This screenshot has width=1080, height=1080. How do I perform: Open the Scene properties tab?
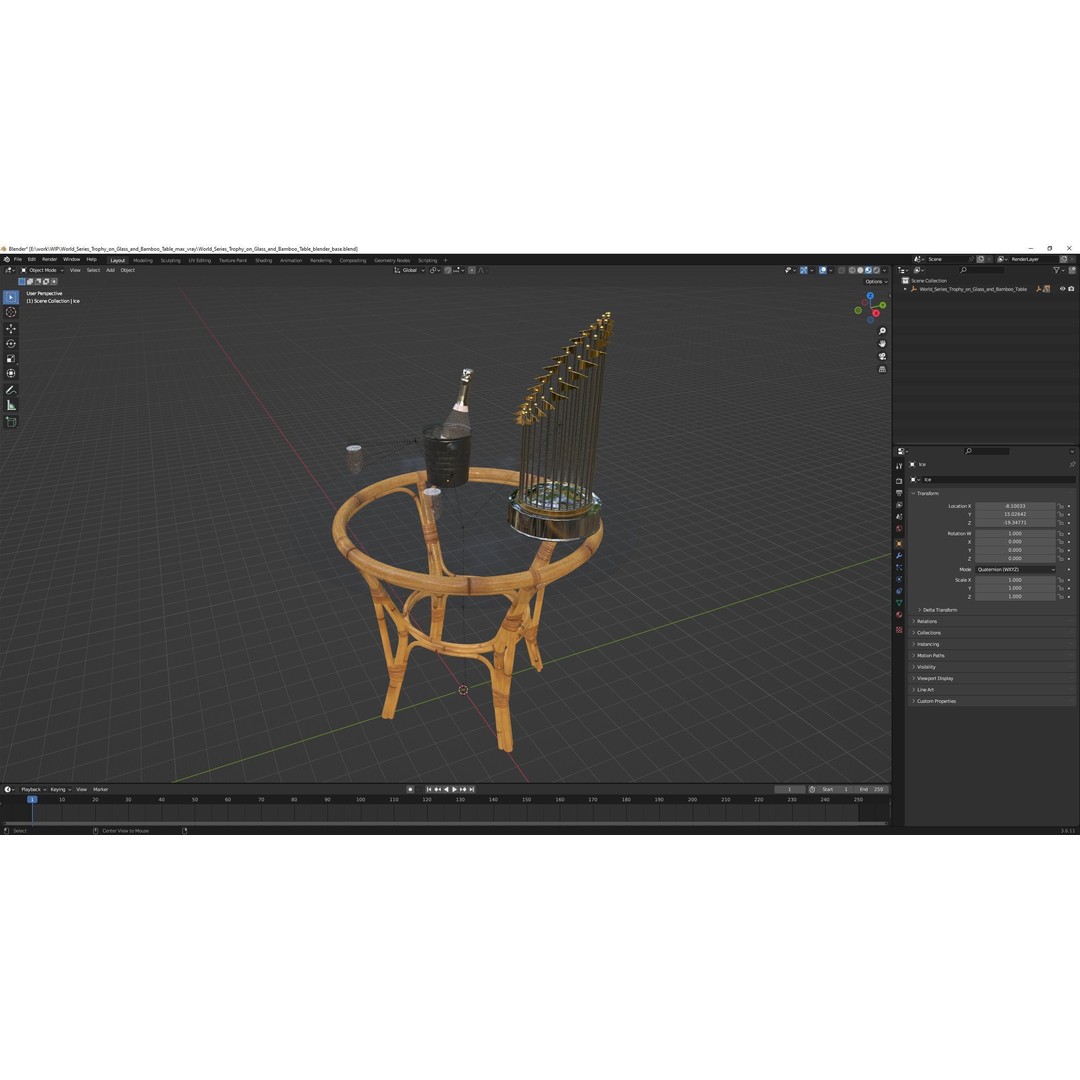(x=899, y=517)
